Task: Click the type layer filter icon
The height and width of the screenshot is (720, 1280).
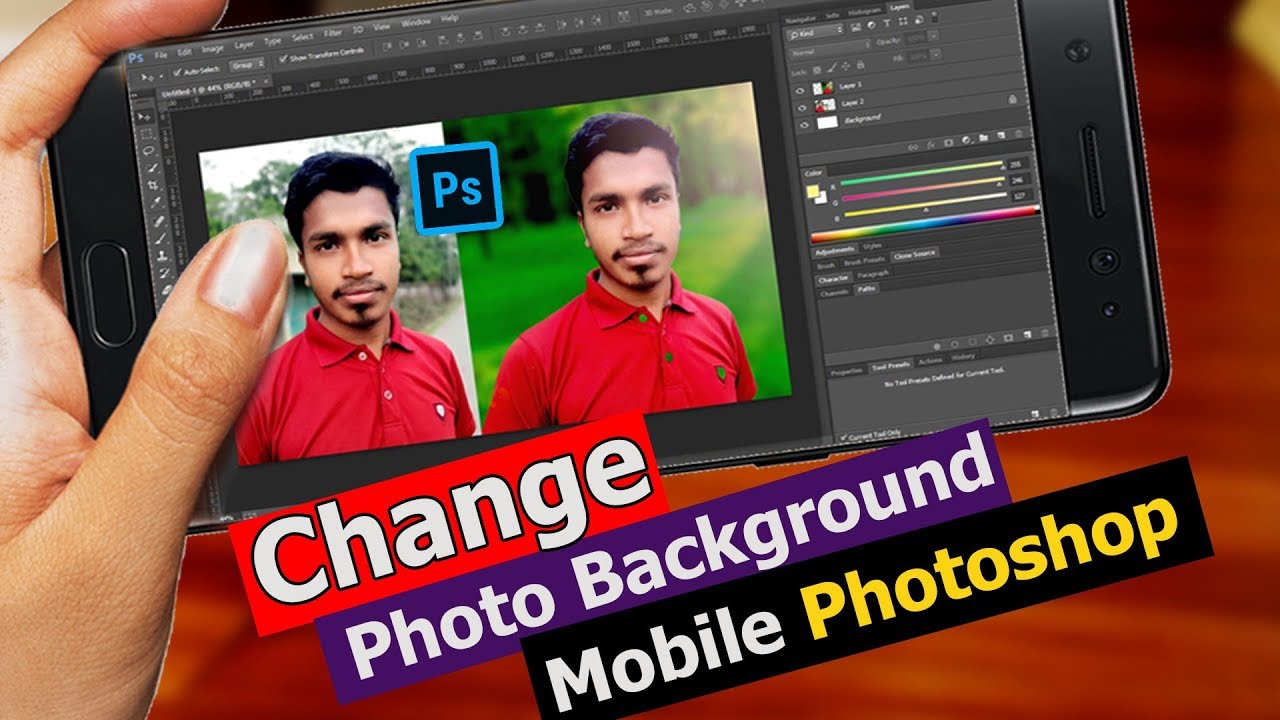Action: 887,23
